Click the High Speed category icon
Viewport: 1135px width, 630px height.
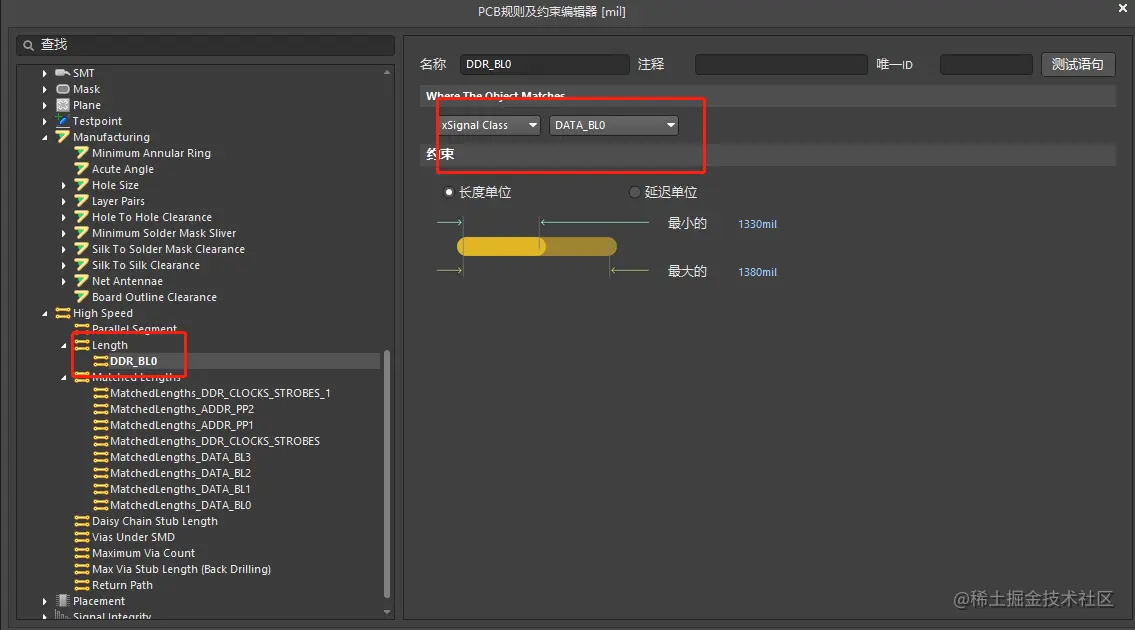tap(63, 313)
